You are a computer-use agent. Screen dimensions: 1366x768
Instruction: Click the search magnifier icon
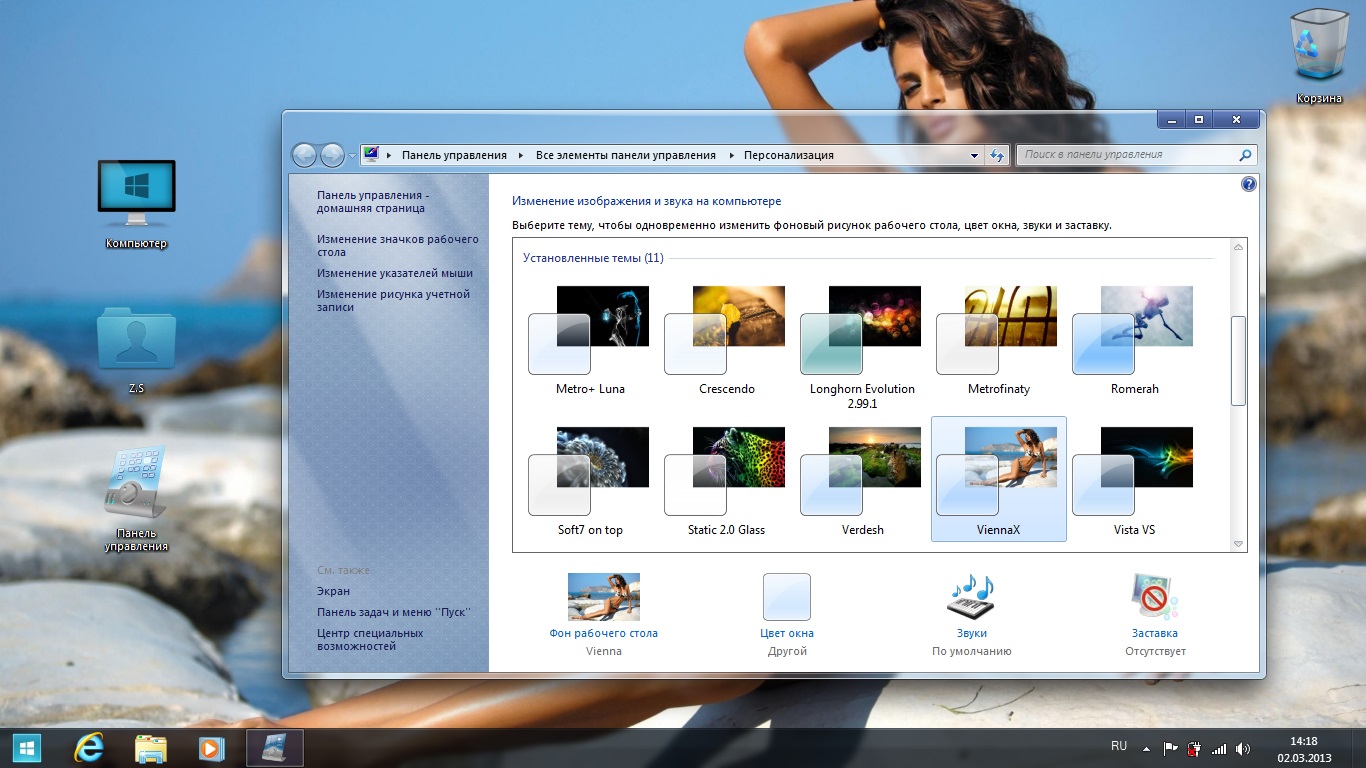pos(1245,156)
